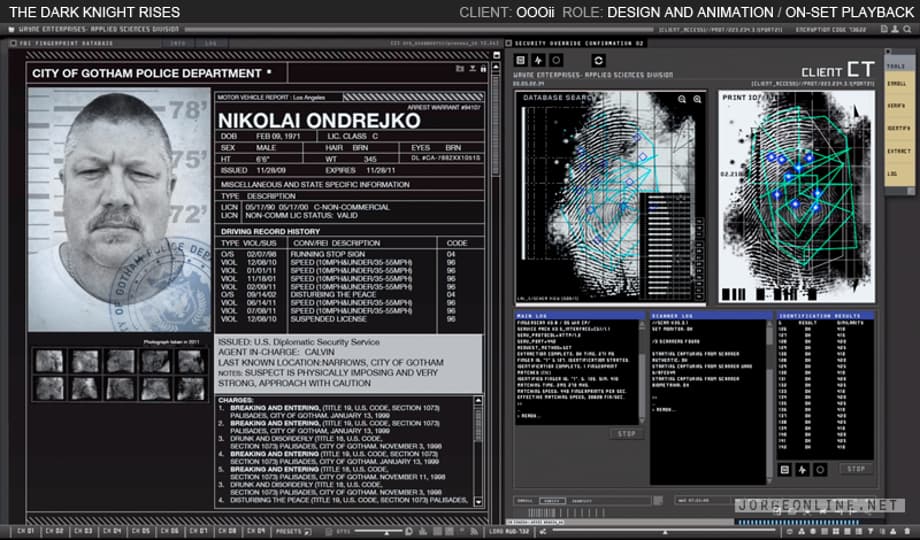Open the Presets dropdown in bottom bar
920x540 pixels.
290,530
